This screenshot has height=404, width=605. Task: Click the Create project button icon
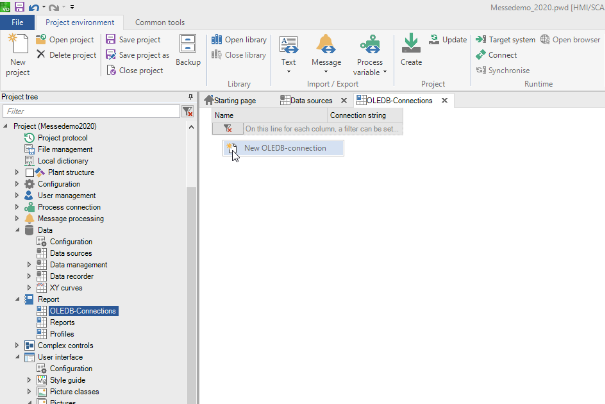coord(411,43)
